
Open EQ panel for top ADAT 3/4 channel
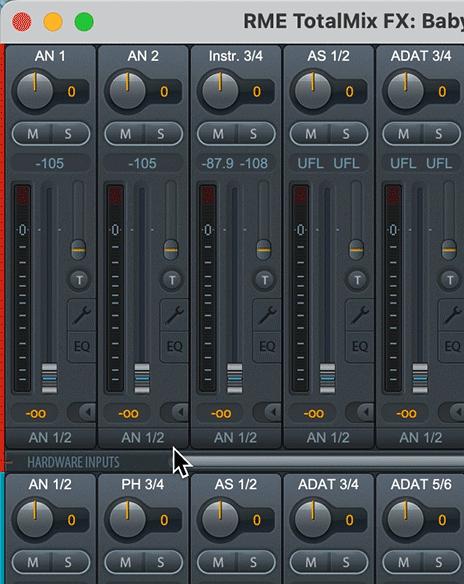pyautogui.click(x=452, y=347)
